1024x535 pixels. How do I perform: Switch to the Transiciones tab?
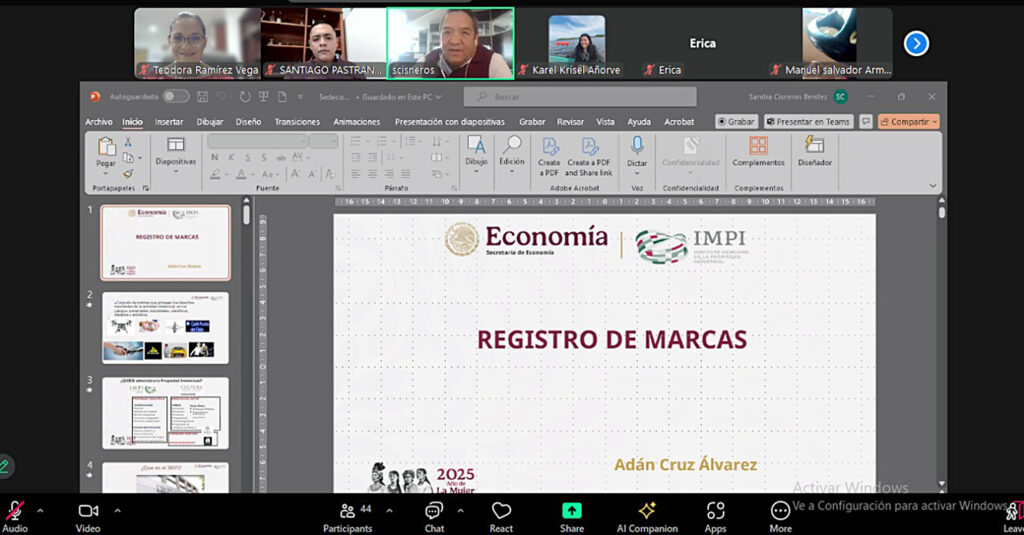tap(297, 122)
